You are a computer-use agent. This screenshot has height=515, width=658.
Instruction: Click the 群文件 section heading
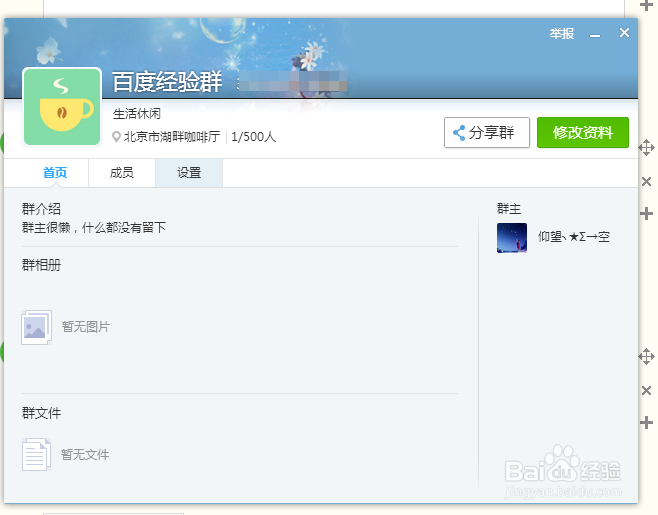click(41, 413)
